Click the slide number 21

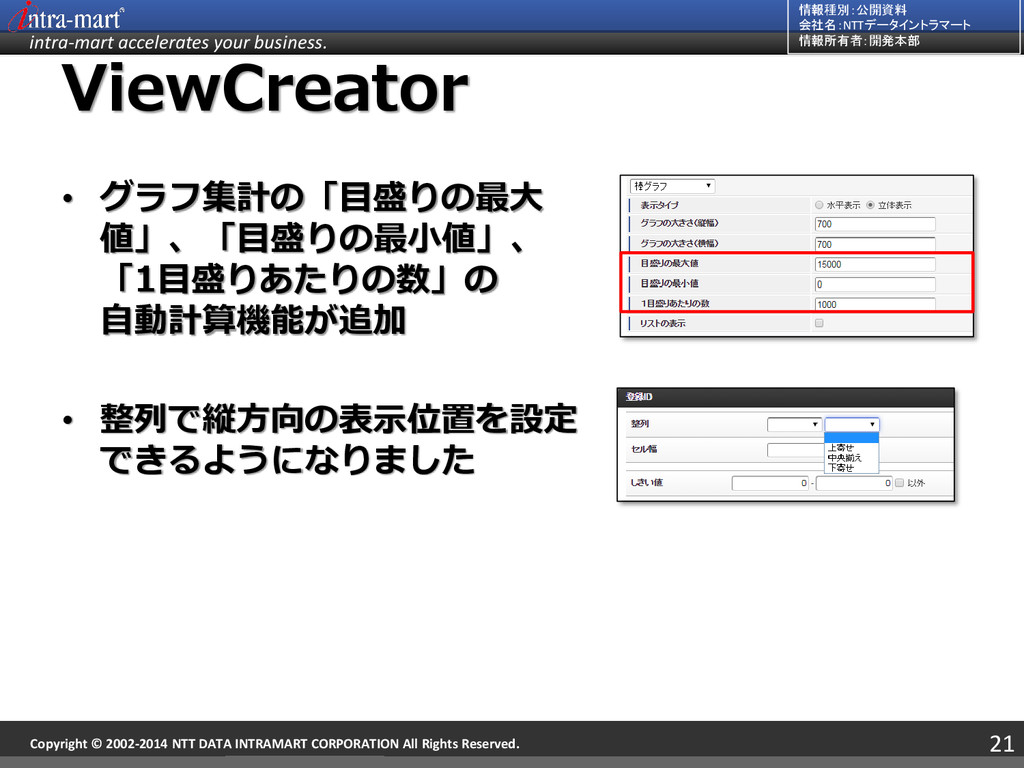1001,743
